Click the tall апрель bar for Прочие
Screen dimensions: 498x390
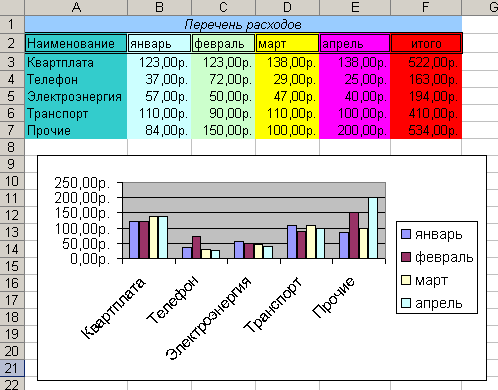[x=373, y=228]
